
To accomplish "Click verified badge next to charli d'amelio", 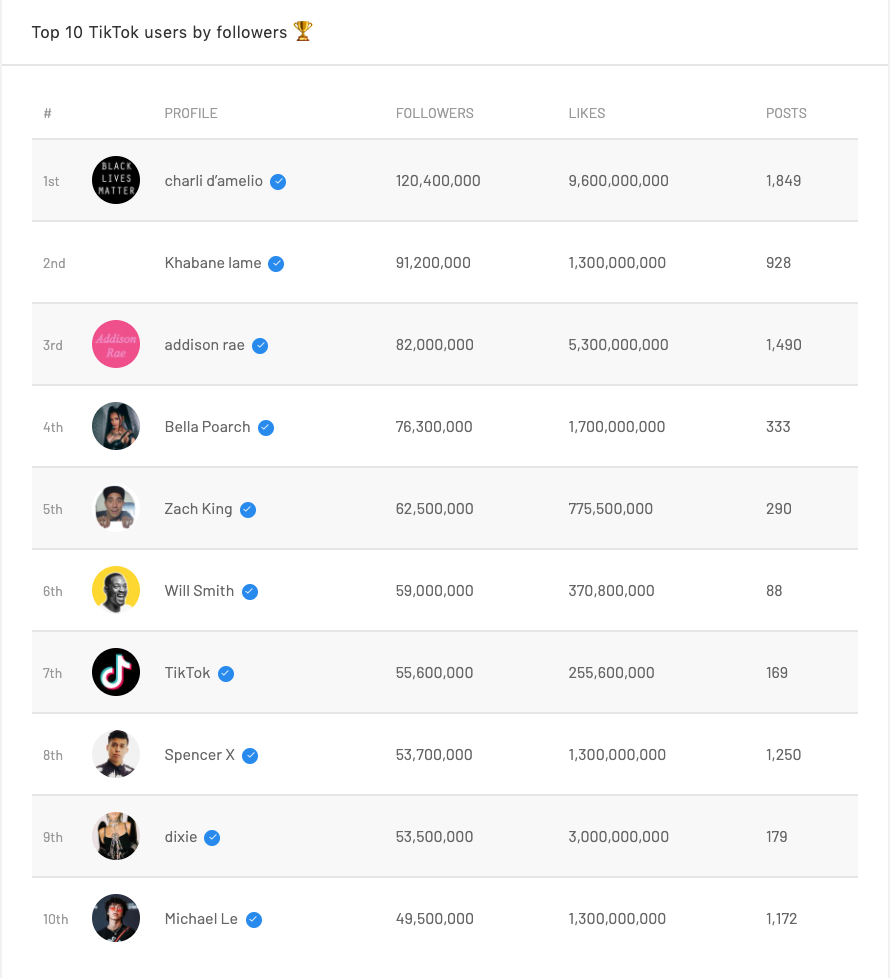I will coord(278,182).
